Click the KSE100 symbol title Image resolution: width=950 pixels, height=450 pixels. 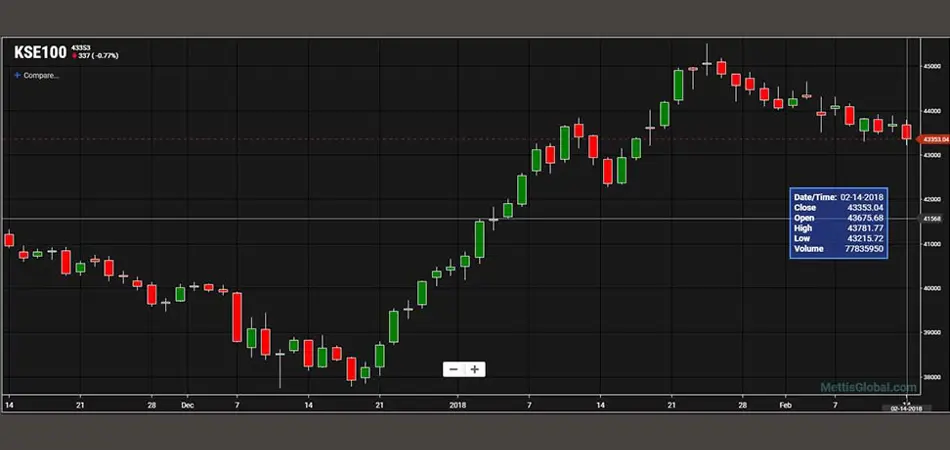tap(40, 52)
